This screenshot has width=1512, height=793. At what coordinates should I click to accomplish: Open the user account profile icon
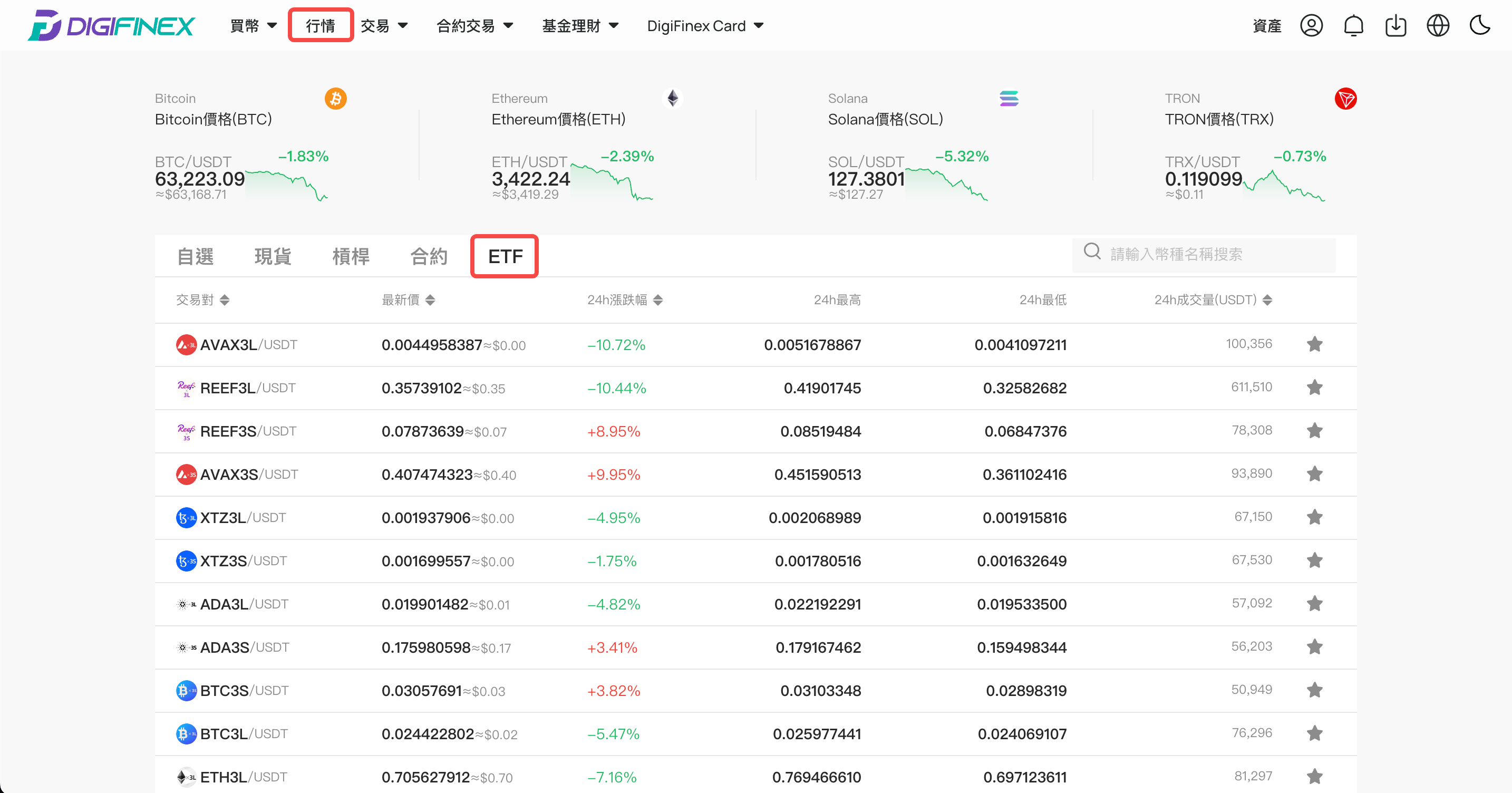point(1311,26)
